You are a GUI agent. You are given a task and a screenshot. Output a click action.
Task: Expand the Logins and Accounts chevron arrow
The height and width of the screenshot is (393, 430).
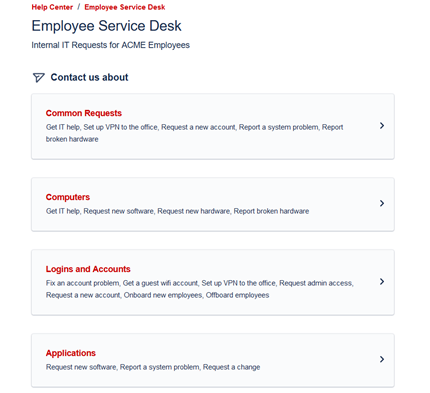pos(382,282)
